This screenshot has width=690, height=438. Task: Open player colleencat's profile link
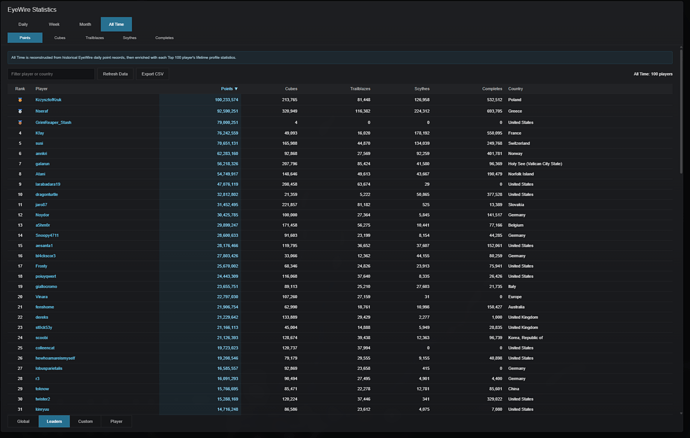click(45, 348)
